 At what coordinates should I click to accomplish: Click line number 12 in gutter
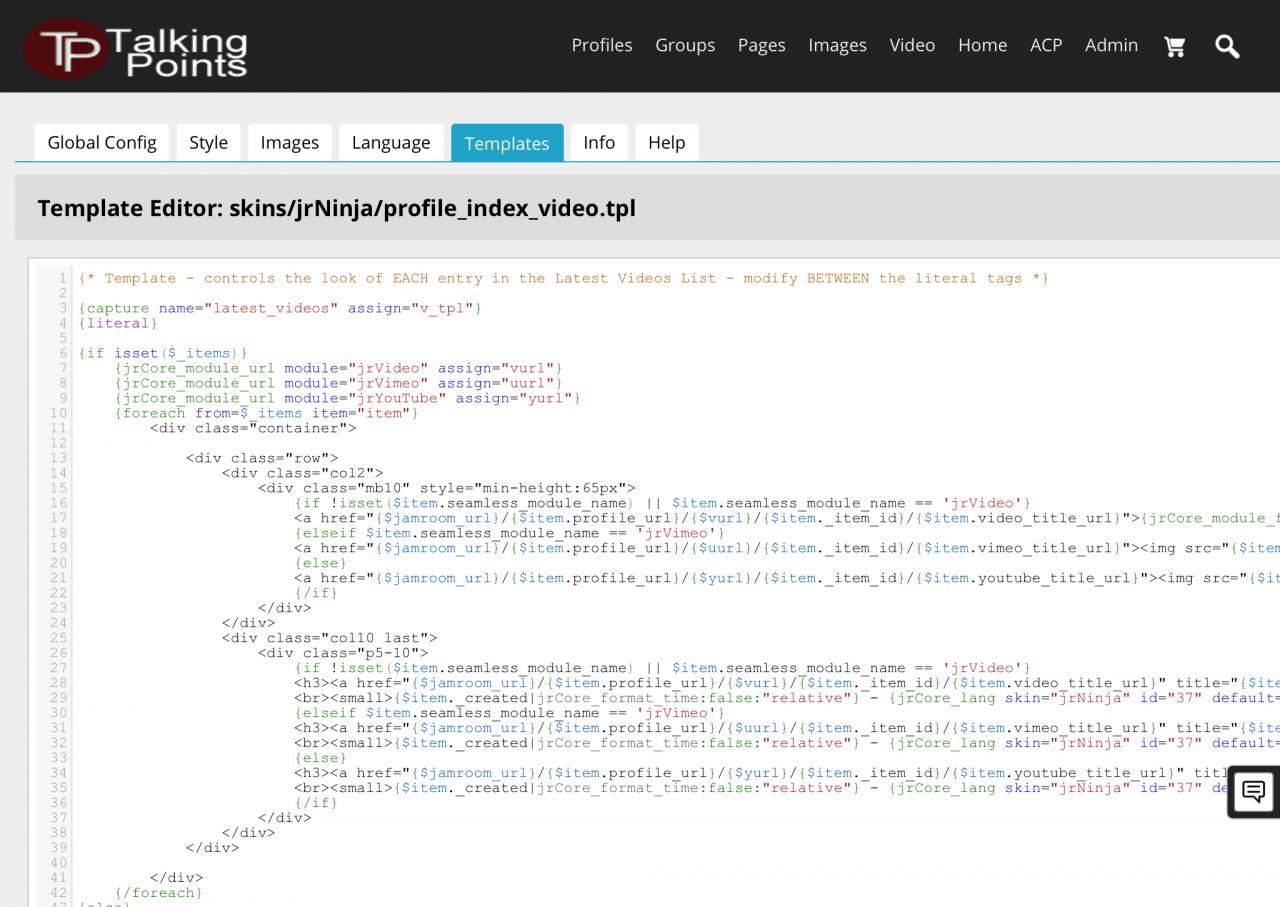pos(58,443)
